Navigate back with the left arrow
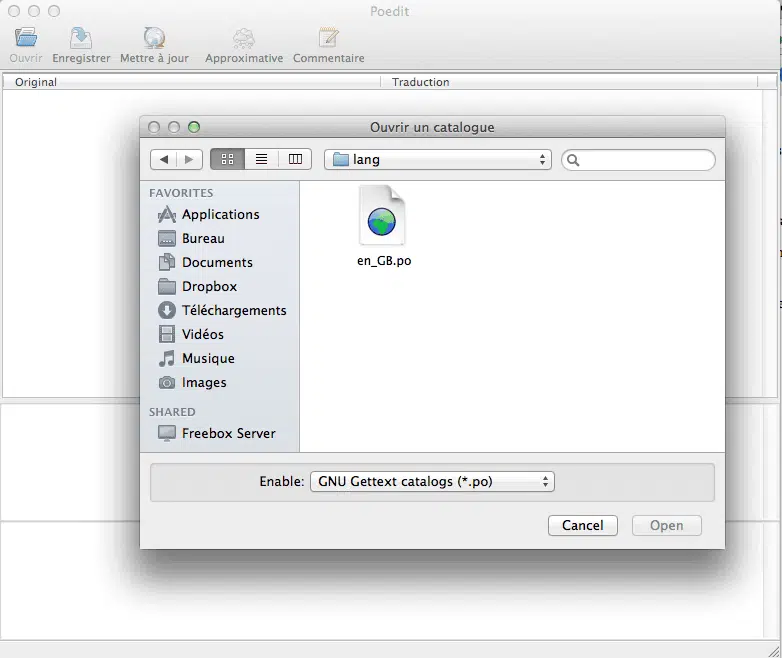Image resolution: width=782 pixels, height=658 pixels. click(x=164, y=159)
